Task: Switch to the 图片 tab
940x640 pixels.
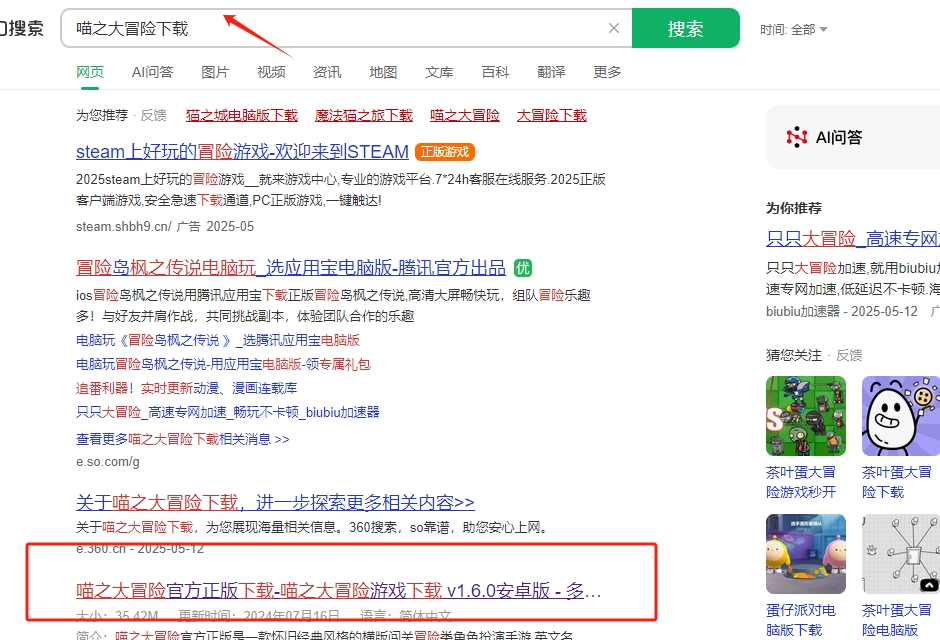Action: coord(215,72)
